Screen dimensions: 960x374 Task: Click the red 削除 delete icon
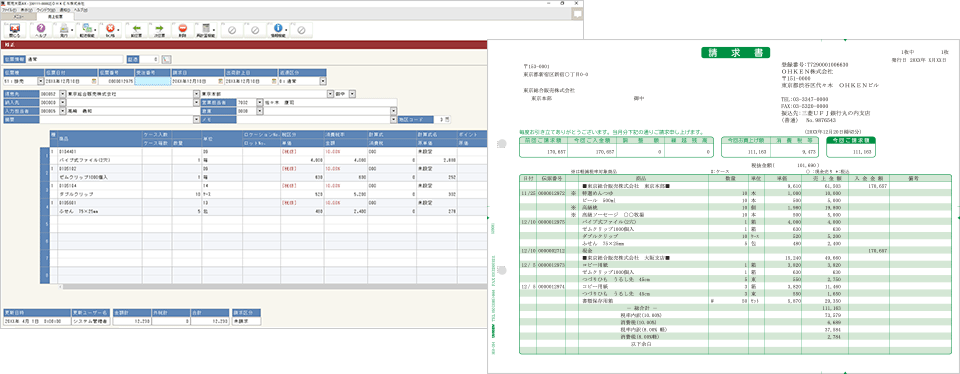[182, 30]
